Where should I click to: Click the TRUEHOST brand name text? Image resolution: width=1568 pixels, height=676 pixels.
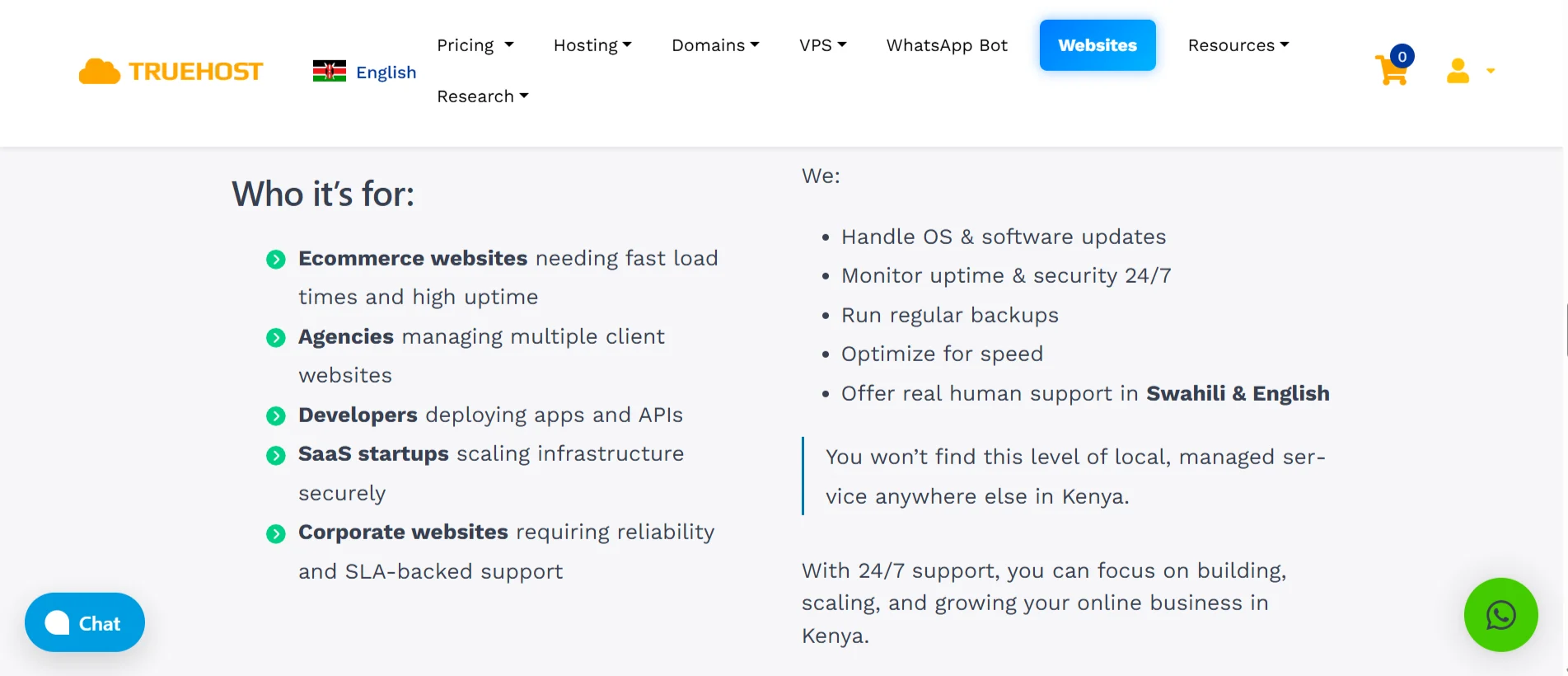pyautogui.click(x=195, y=72)
